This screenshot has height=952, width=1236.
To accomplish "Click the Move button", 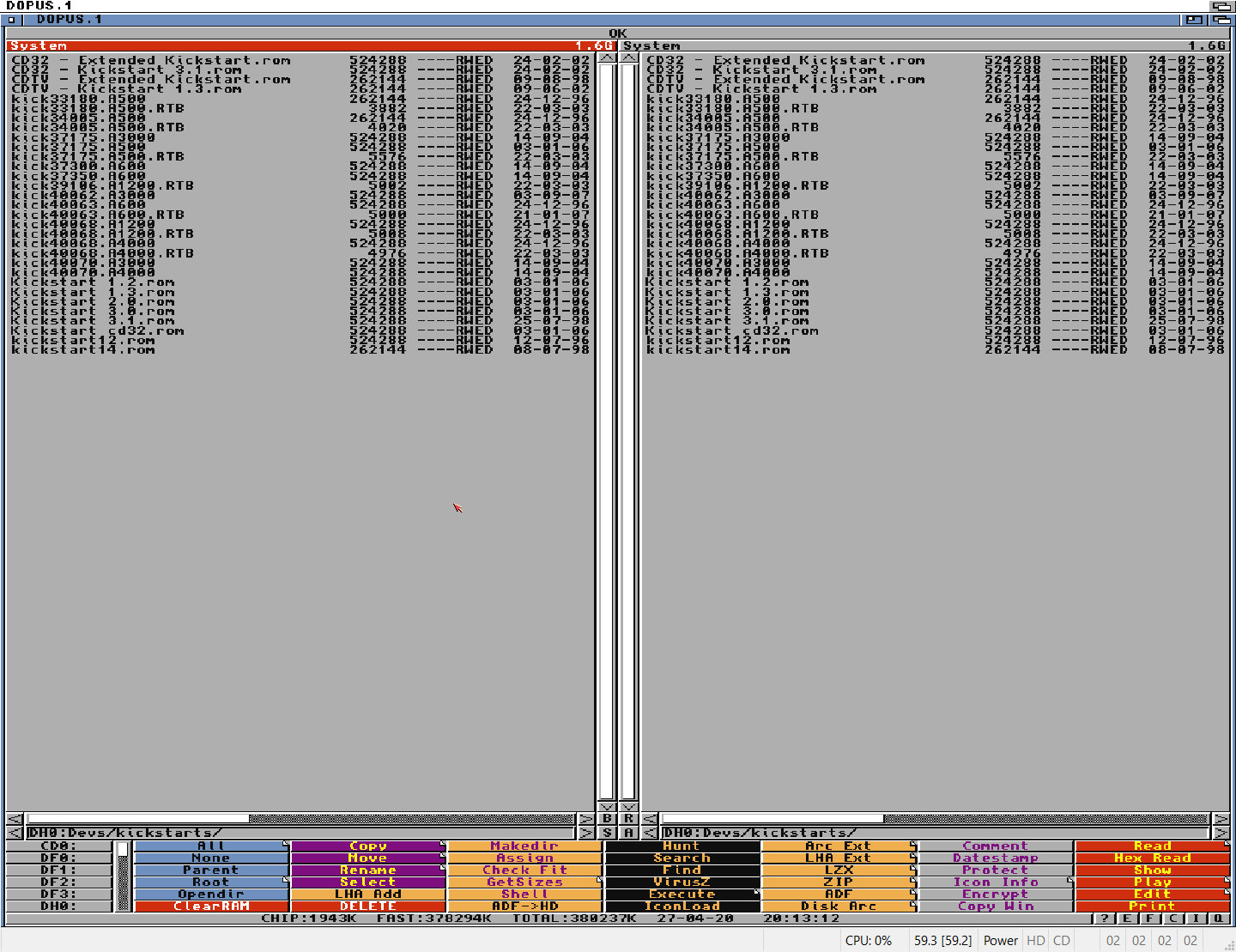I will pos(368,858).
